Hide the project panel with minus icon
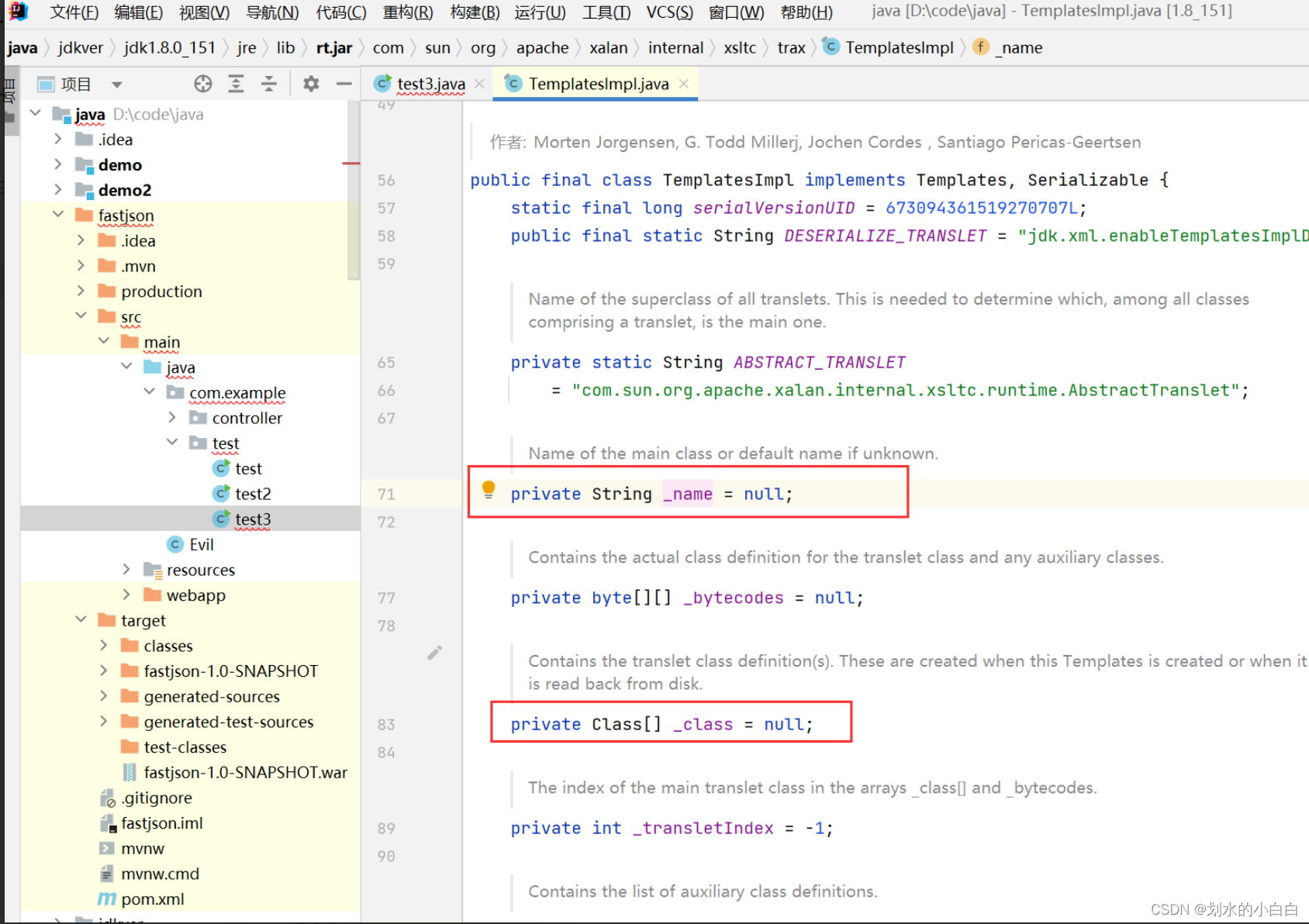Viewport: 1309px width, 924px height. (344, 84)
